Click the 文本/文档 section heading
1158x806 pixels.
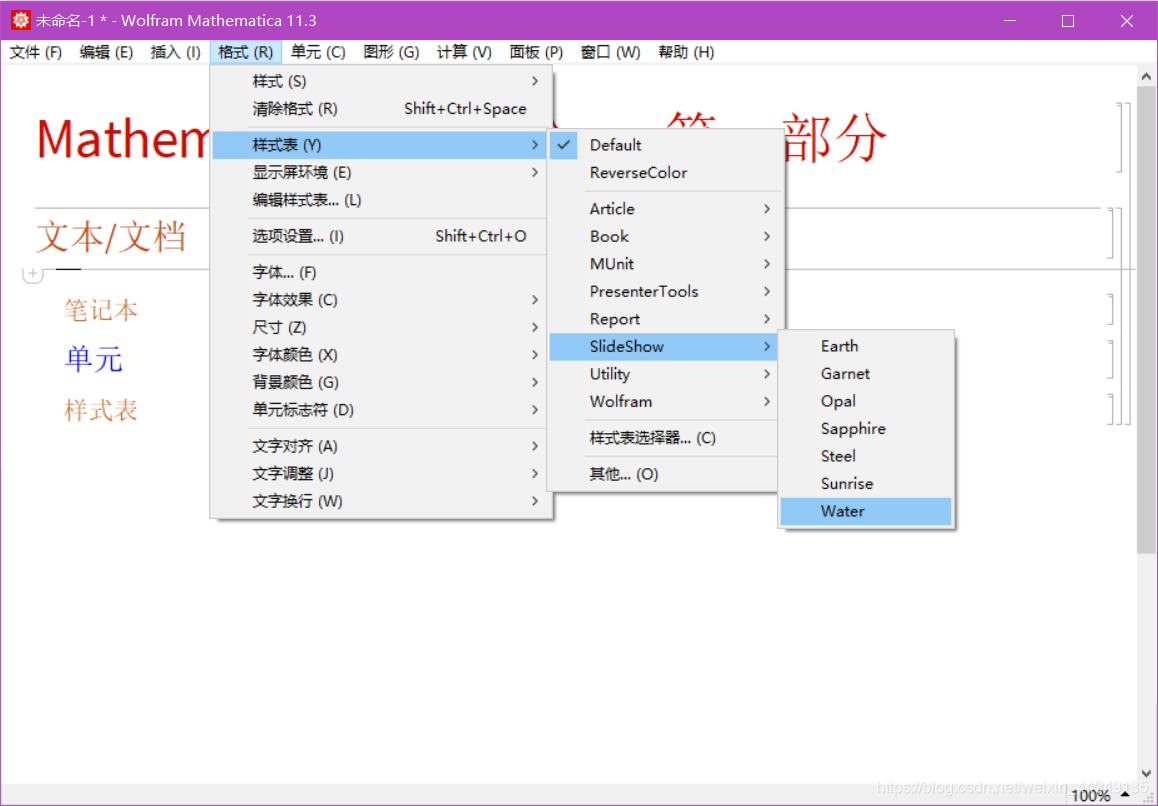tap(111, 238)
